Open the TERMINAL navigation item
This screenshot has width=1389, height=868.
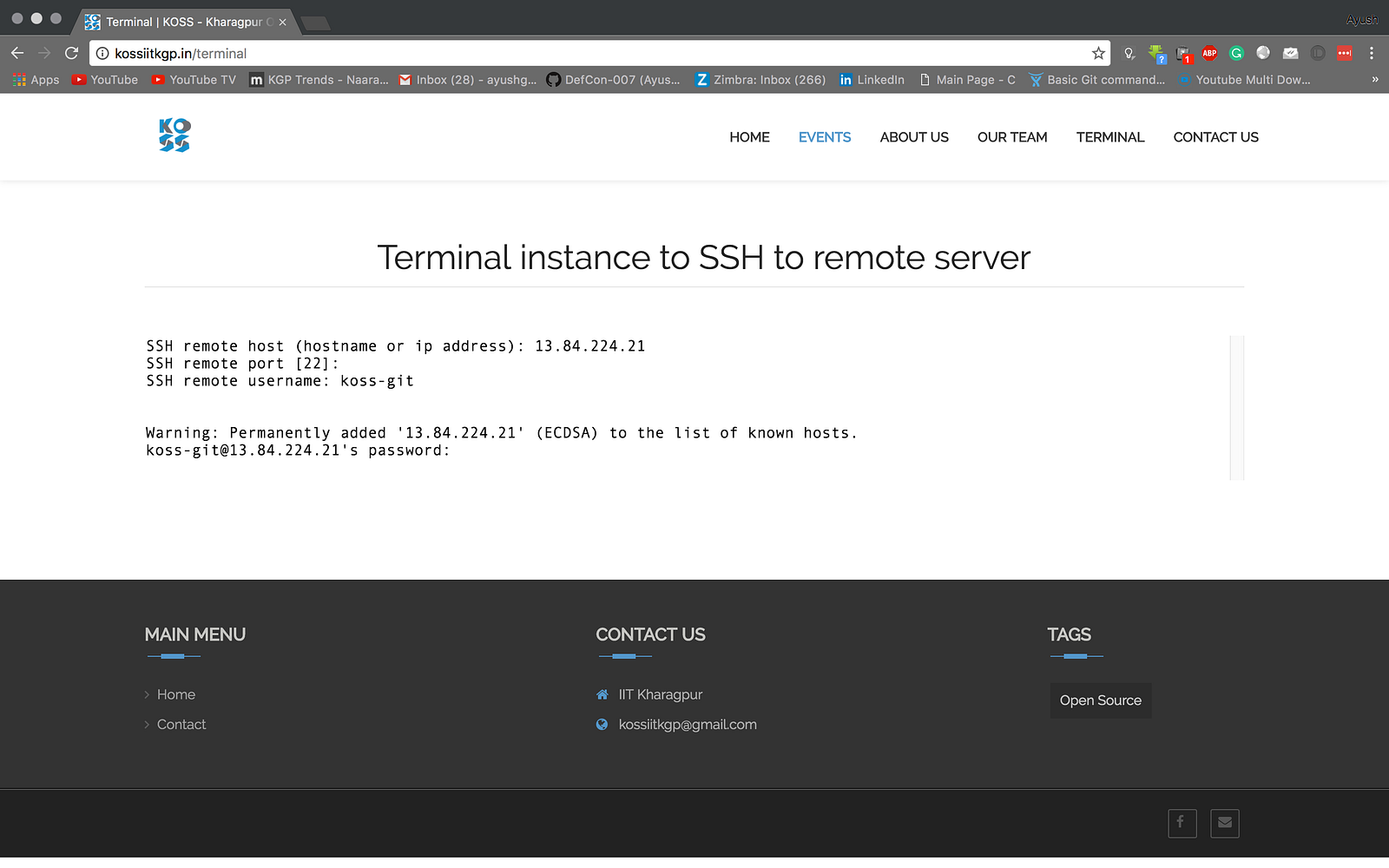[x=1110, y=137]
